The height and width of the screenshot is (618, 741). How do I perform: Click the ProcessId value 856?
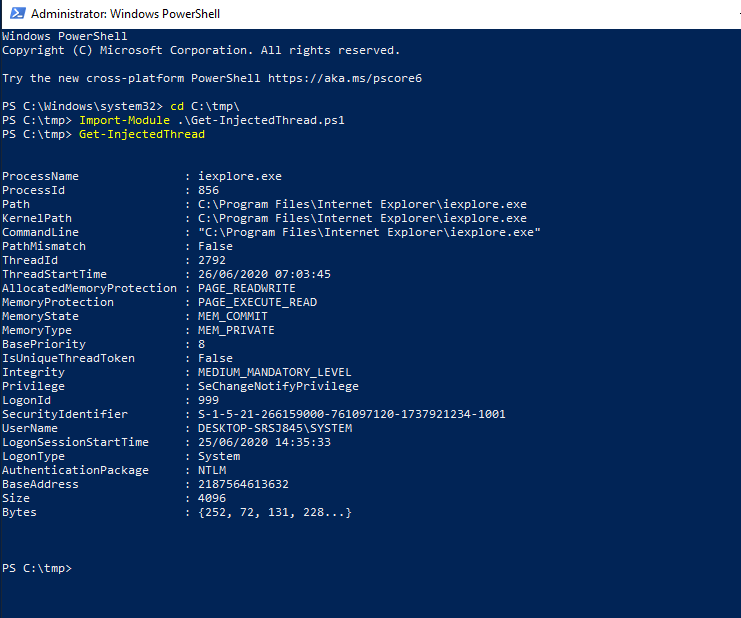(x=208, y=190)
